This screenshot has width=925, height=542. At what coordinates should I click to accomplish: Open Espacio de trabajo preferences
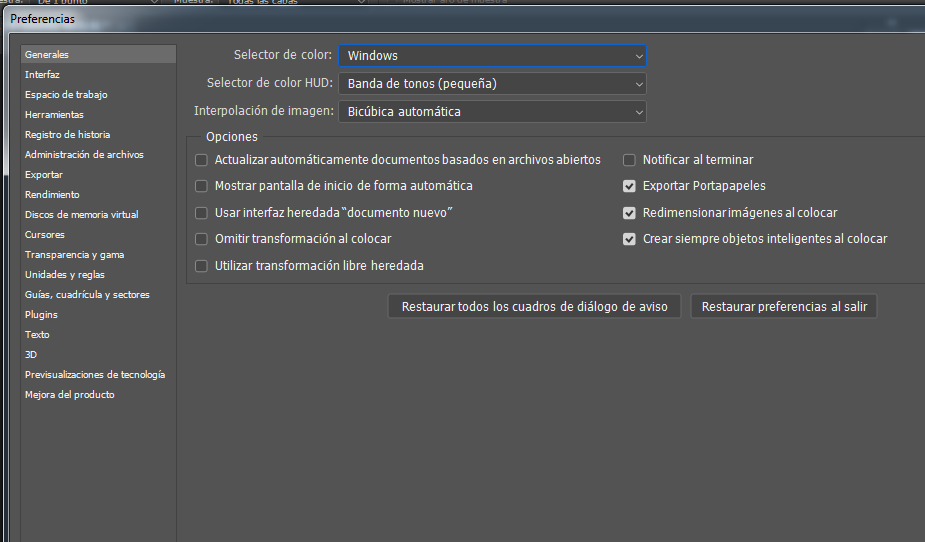pyautogui.click(x=99, y=94)
